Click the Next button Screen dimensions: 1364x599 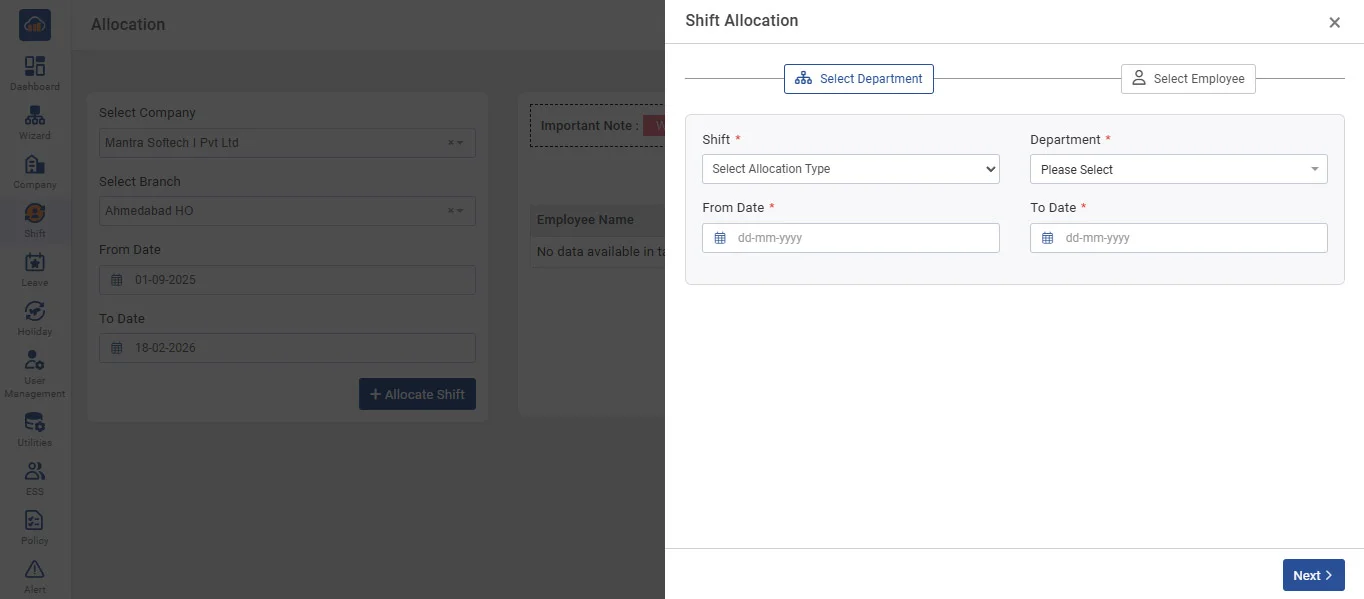[1312, 575]
